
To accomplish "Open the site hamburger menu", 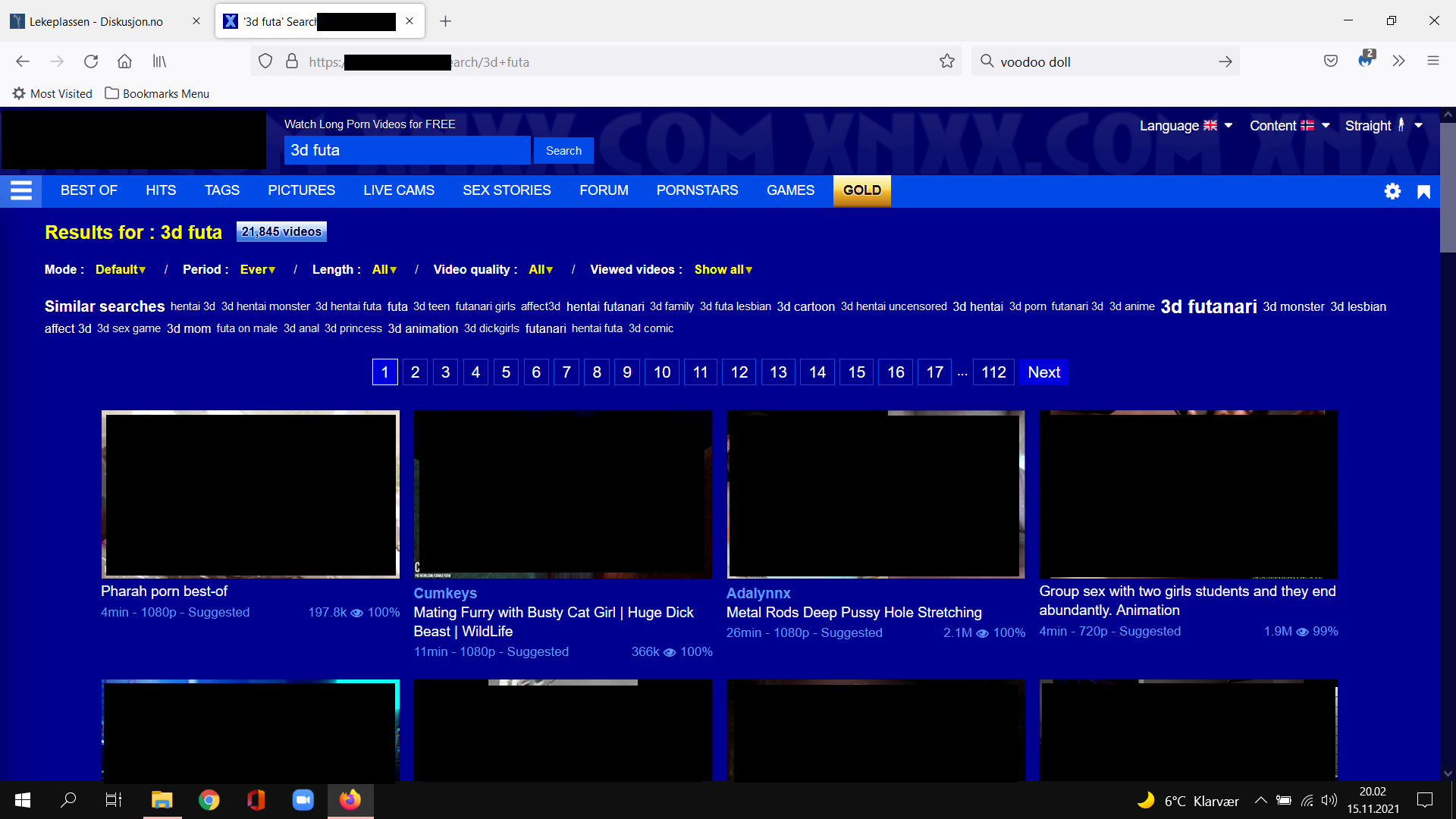I will (x=21, y=190).
